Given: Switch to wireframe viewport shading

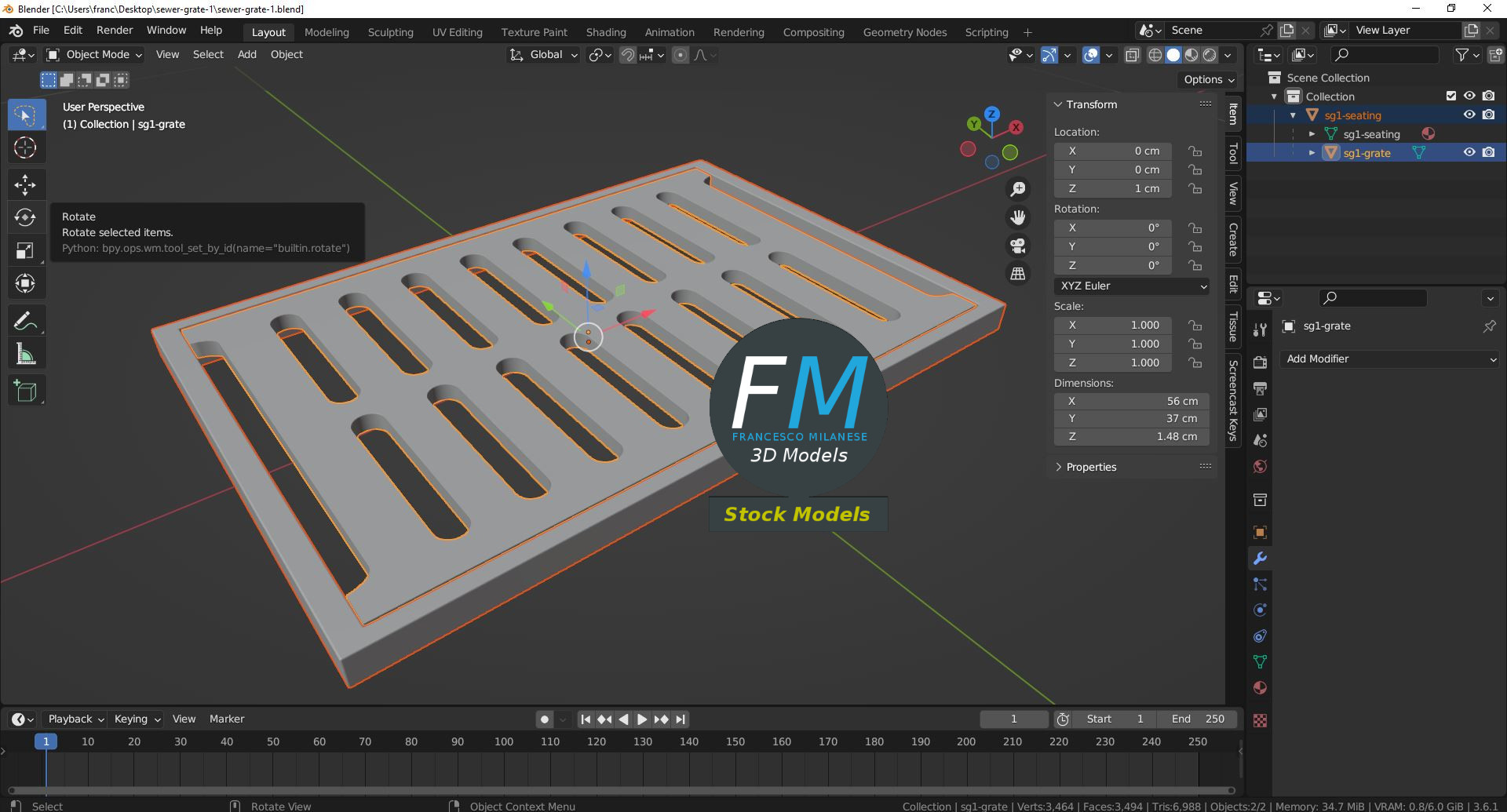Looking at the screenshot, I should tap(1155, 55).
